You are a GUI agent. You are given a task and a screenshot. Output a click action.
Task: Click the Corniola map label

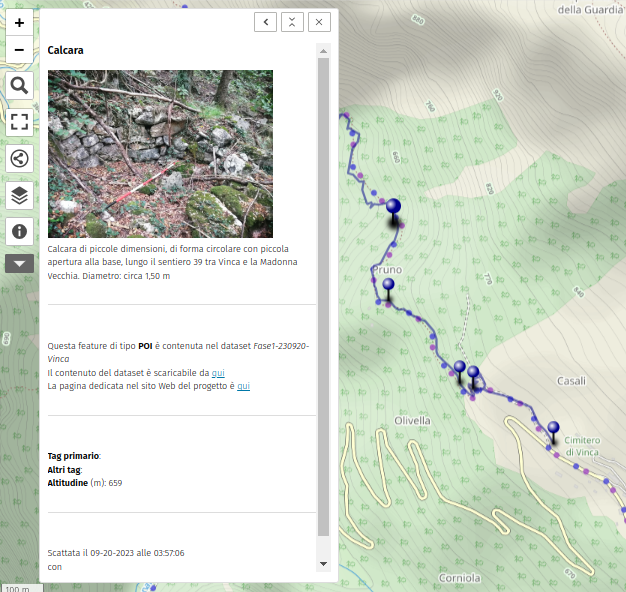[460, 578]
